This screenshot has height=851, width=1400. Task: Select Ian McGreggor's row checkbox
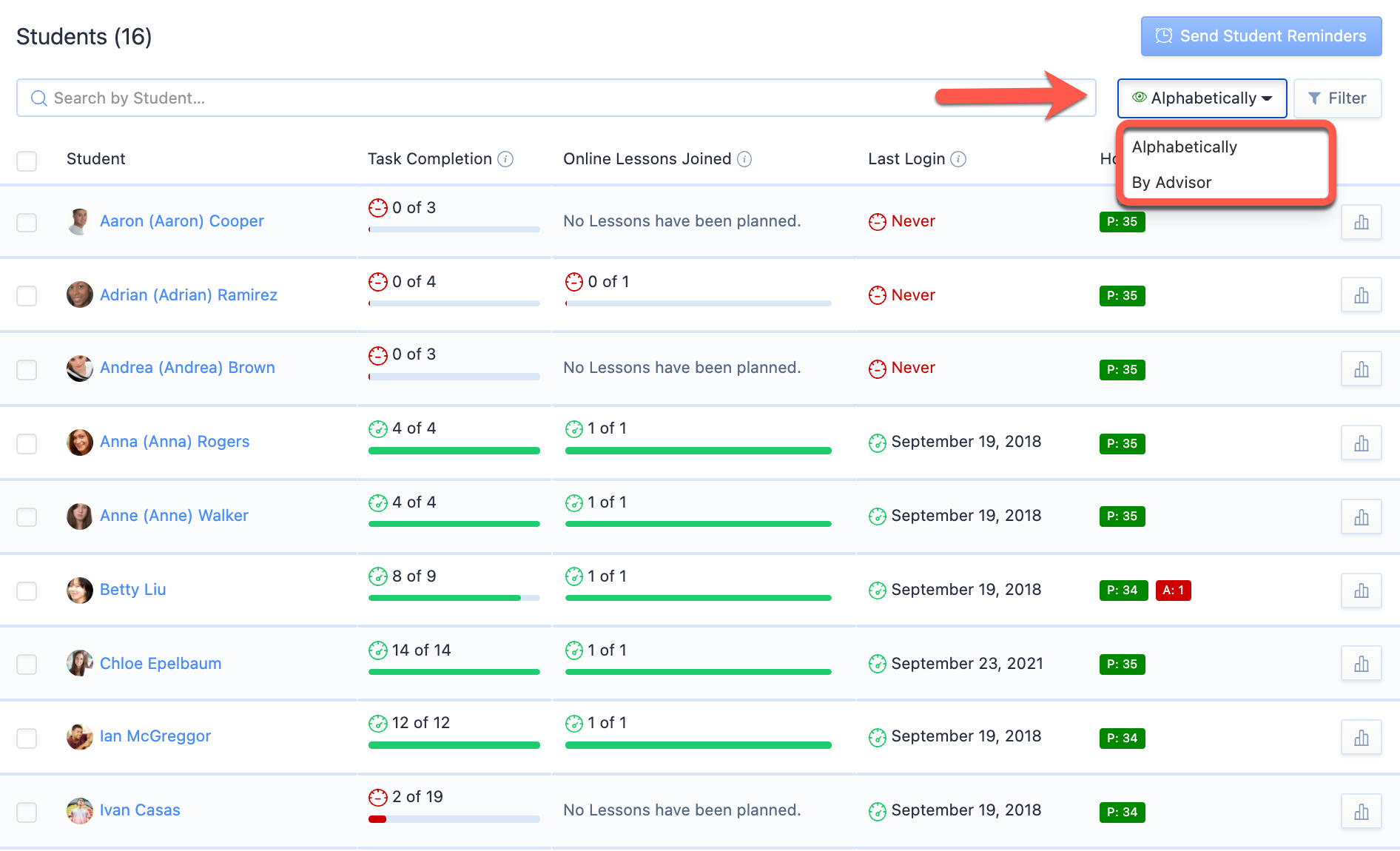coord(27,738)
